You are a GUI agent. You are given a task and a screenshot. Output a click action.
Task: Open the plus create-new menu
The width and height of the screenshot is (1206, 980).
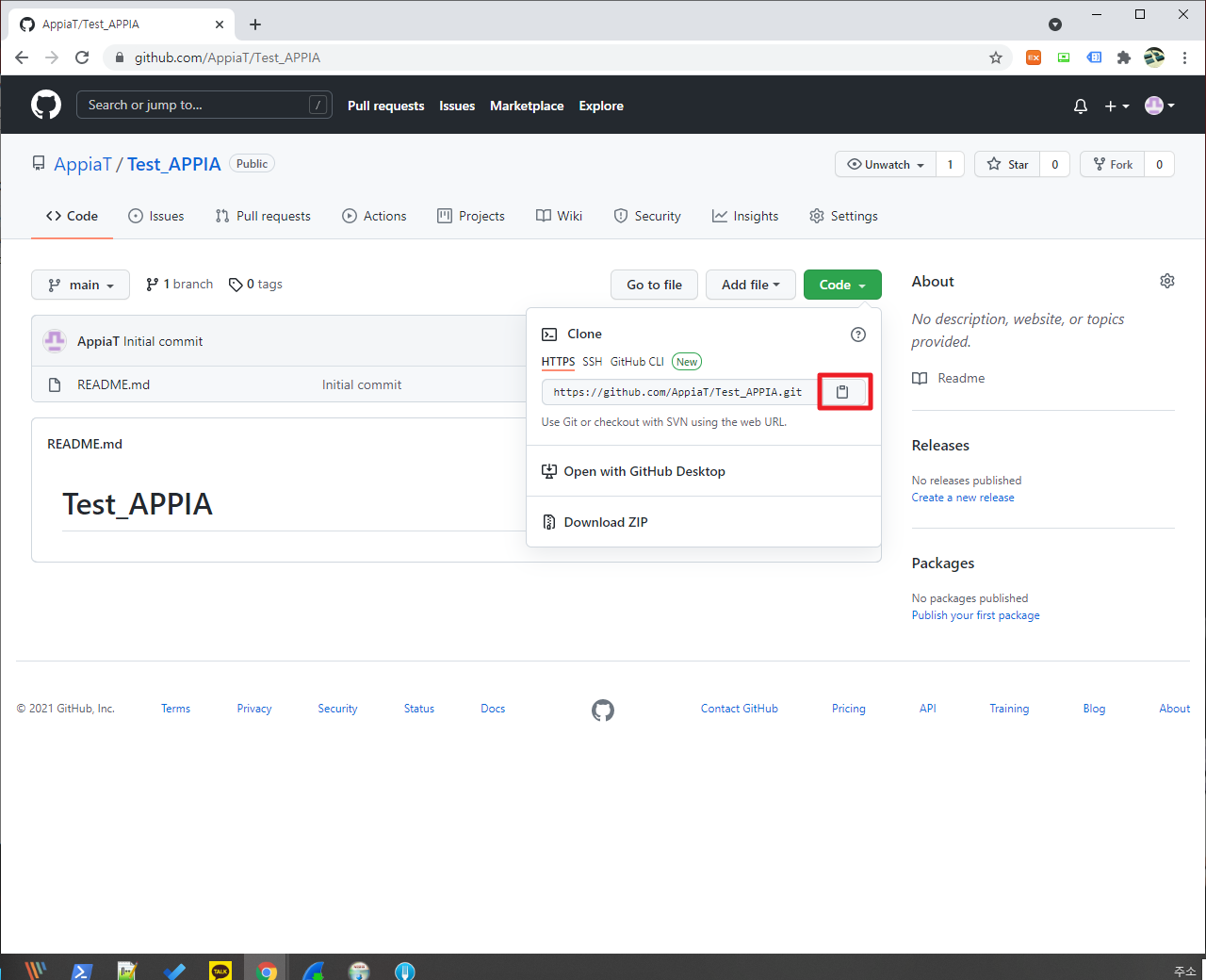[1116, 106]
